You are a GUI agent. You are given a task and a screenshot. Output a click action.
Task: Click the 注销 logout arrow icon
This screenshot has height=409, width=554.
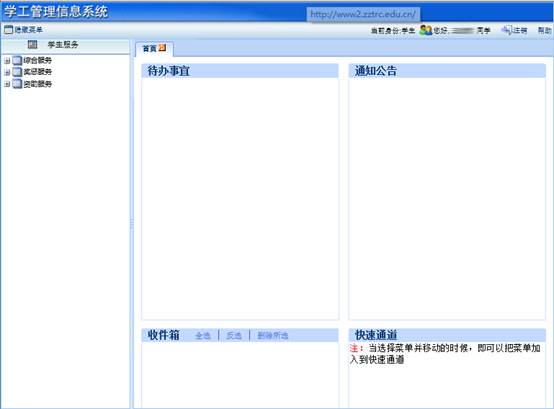[x=506, y=30]
